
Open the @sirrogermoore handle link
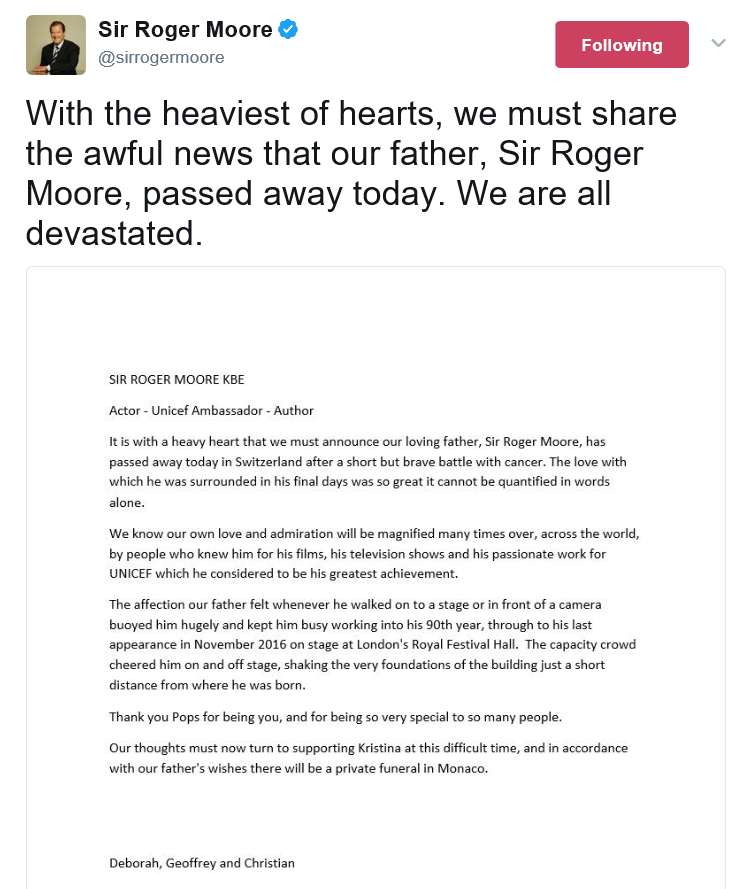(x=161, y=58)
